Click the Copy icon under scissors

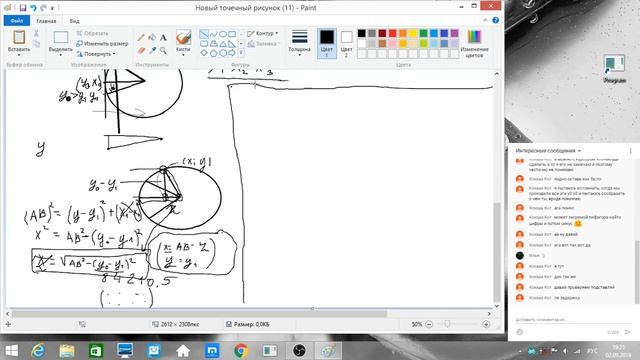(x=36, y=44)
